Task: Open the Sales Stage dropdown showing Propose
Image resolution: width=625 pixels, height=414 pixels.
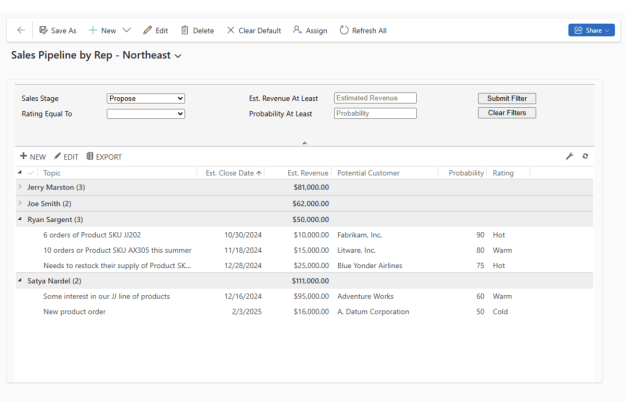Action: (145, 98)
